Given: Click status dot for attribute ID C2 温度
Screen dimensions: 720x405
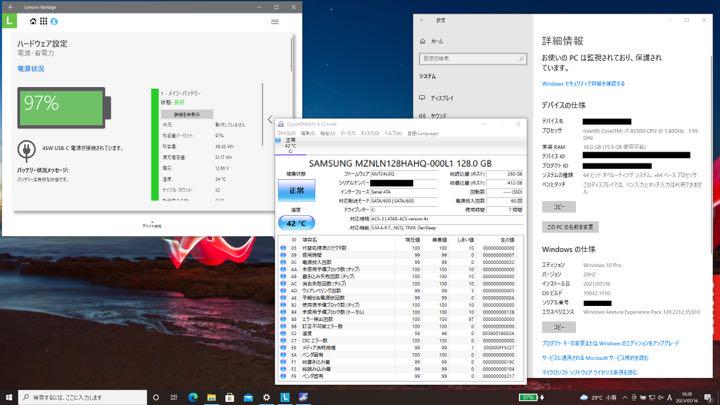Looking at the screenshot, I should (x=283, y=333).
